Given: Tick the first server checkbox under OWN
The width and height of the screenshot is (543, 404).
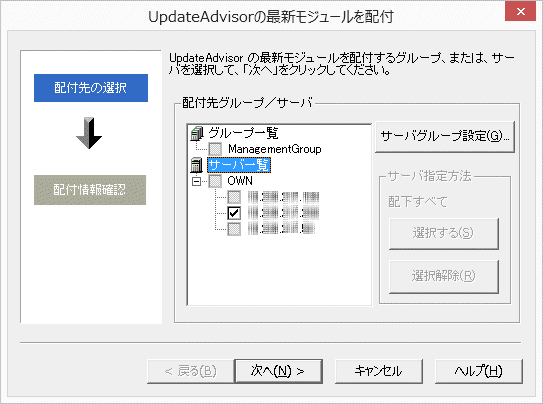Looking at the screenshot, I should coord(234,197).
